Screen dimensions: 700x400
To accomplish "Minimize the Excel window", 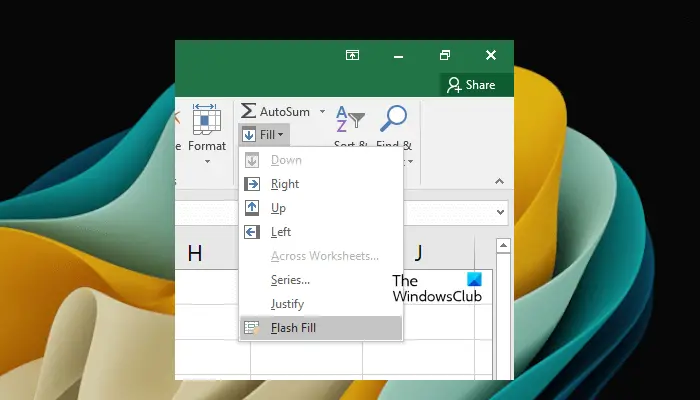I will [x=399, y=55].
